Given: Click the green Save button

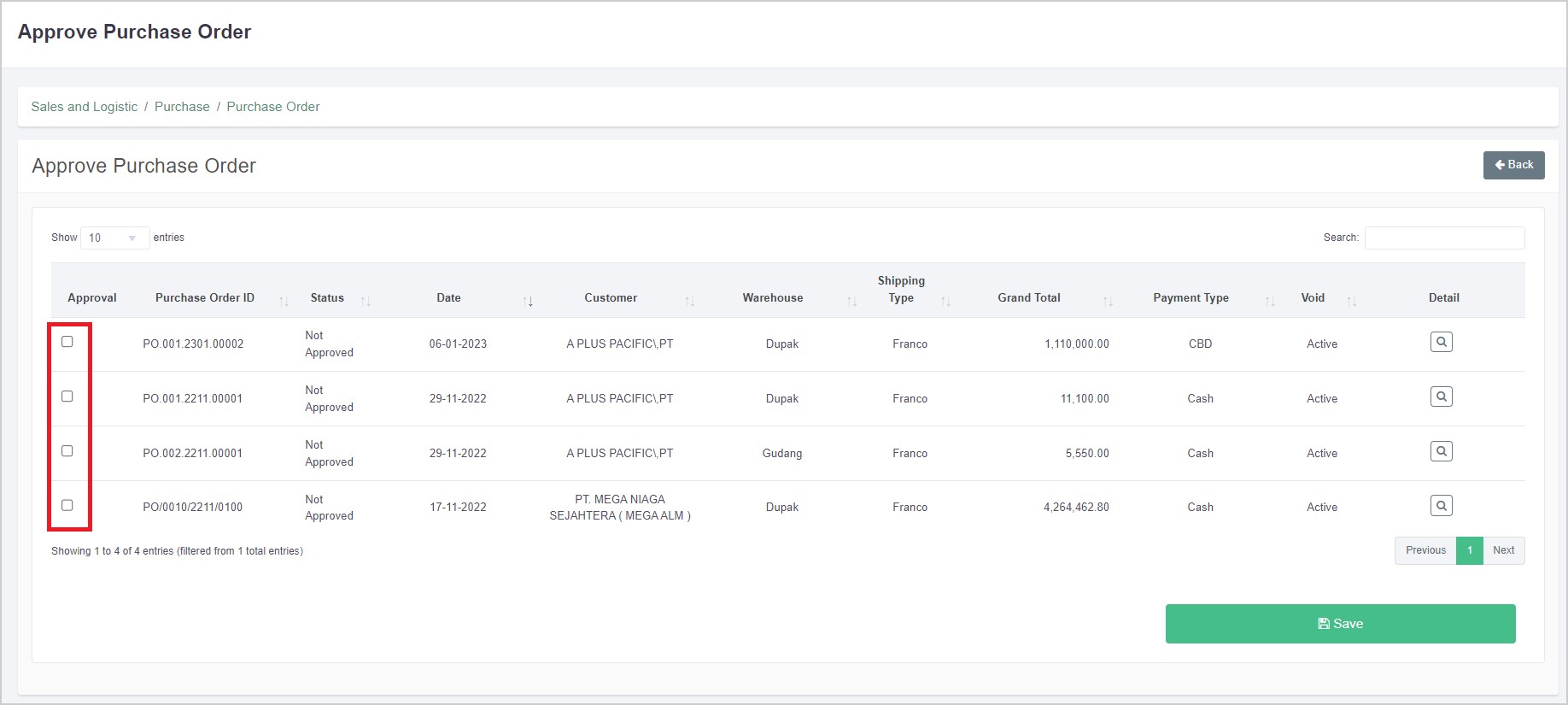Looking at the screenshot, I should (1340, 624).
